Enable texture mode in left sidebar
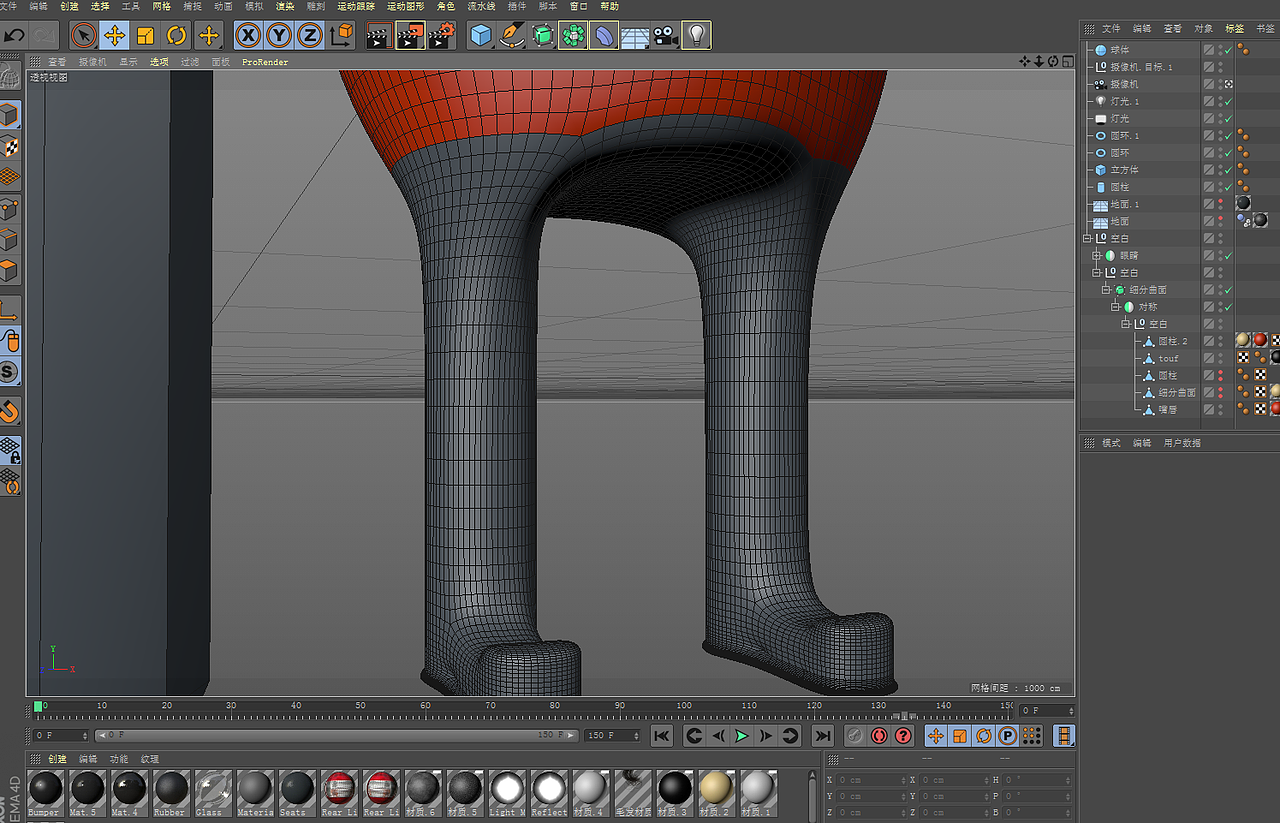The height and width of the screenshot is (823, 1280). (10, 147)
